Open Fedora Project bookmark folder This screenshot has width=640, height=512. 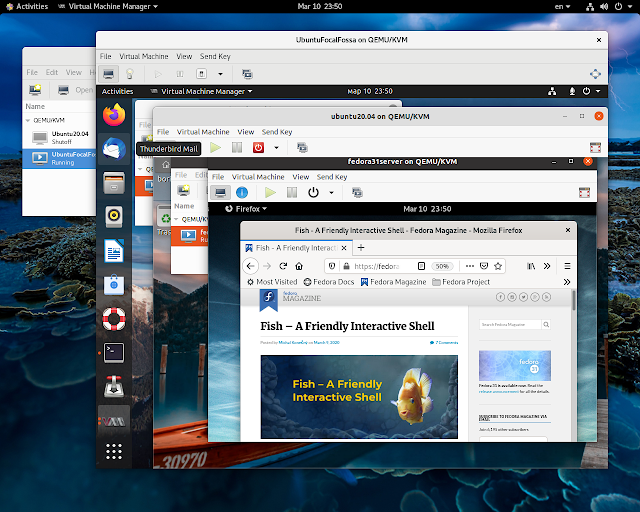[x=461, y=282]
